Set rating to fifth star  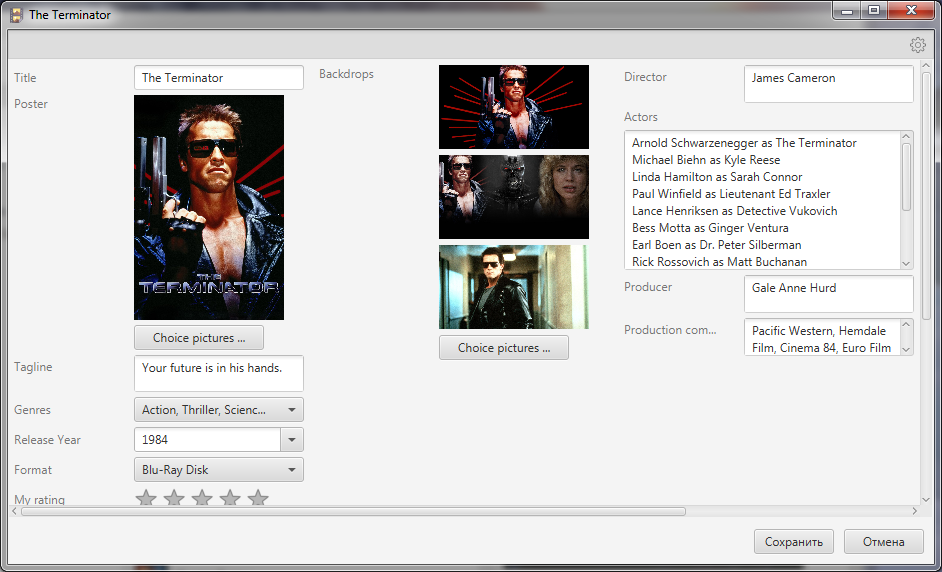pos(258,497)
